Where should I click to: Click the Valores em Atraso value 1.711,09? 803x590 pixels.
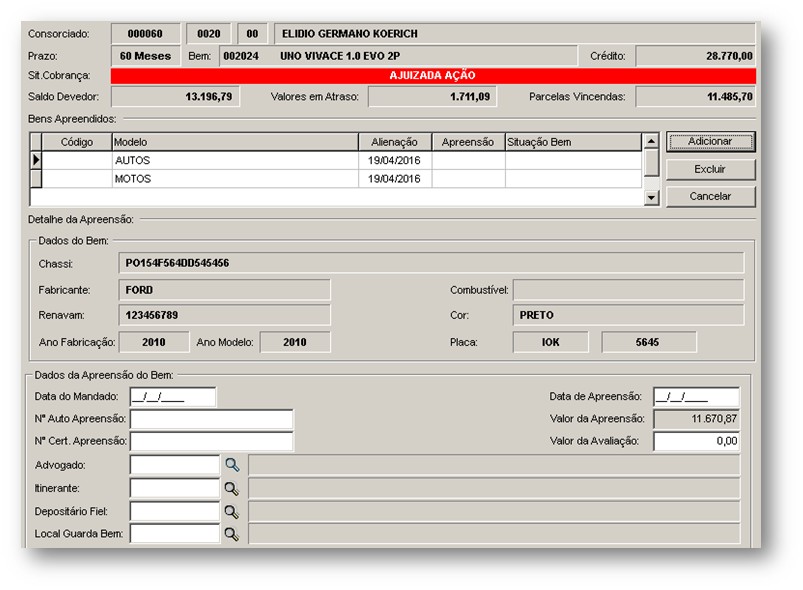(x=432, y=96)
